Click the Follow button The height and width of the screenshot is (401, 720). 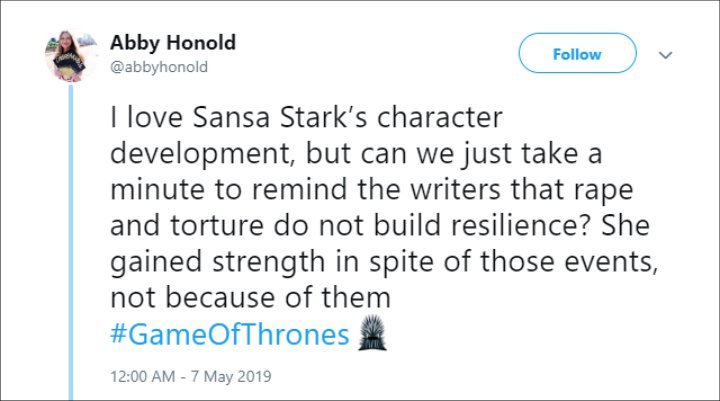[577, 53]
